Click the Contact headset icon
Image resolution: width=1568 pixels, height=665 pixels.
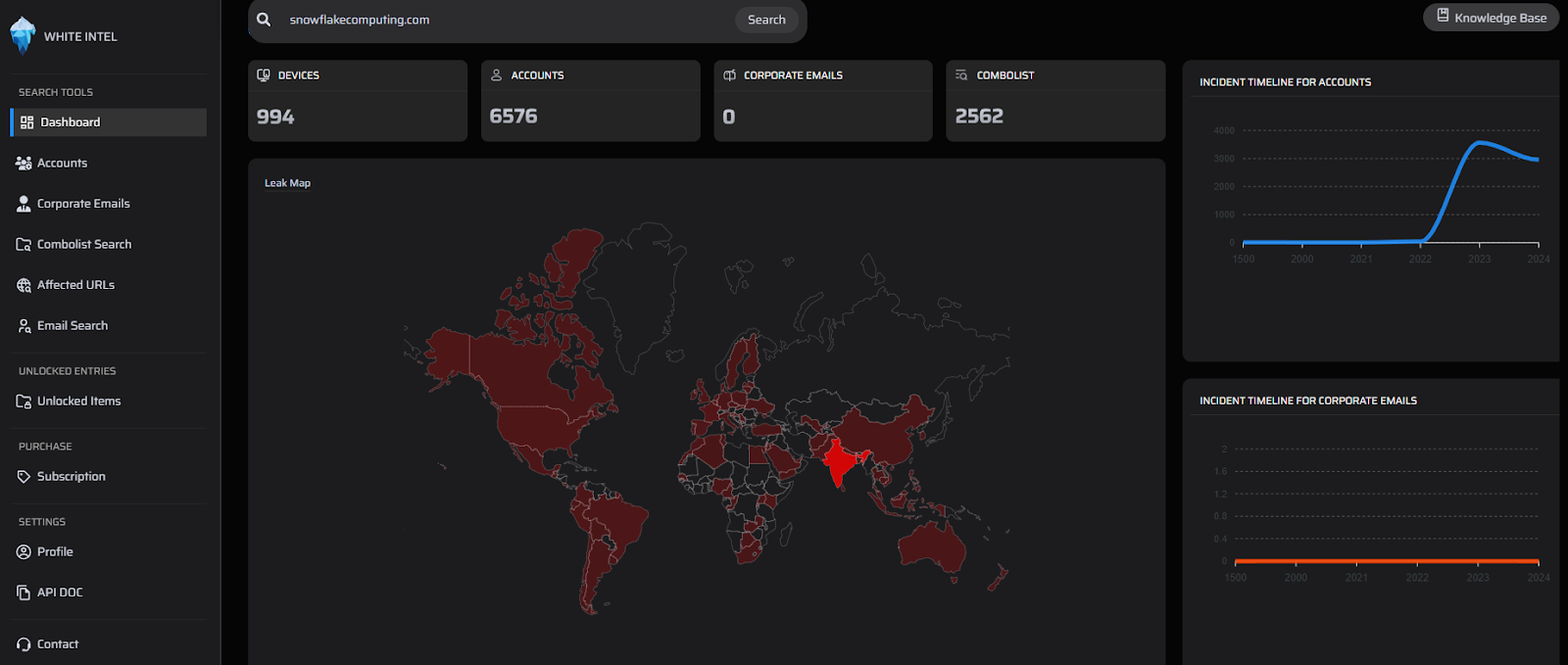[24, 644]
